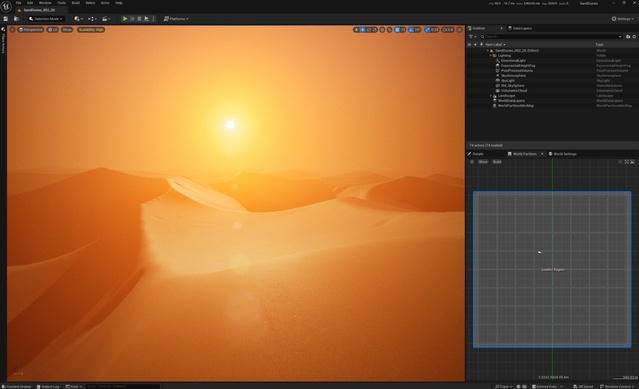This screenshot has height=389, width=639.
Task: Expand the Landscape item in Outliner
Action: point(491,96)
